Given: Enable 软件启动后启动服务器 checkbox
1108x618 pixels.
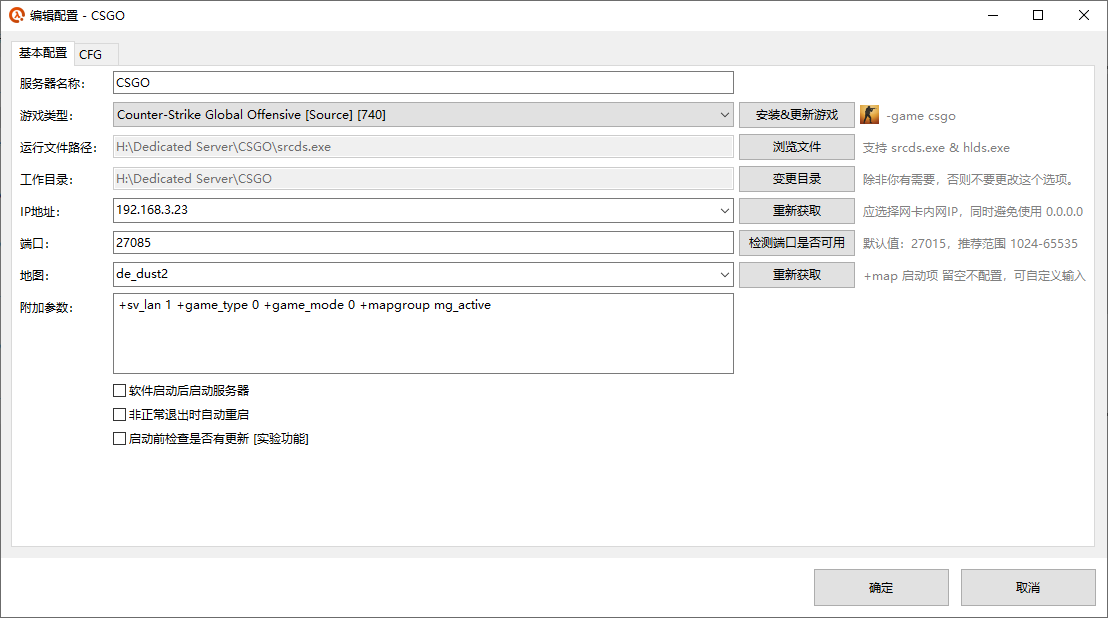Looking at the screenshot, I should (120, 391).
